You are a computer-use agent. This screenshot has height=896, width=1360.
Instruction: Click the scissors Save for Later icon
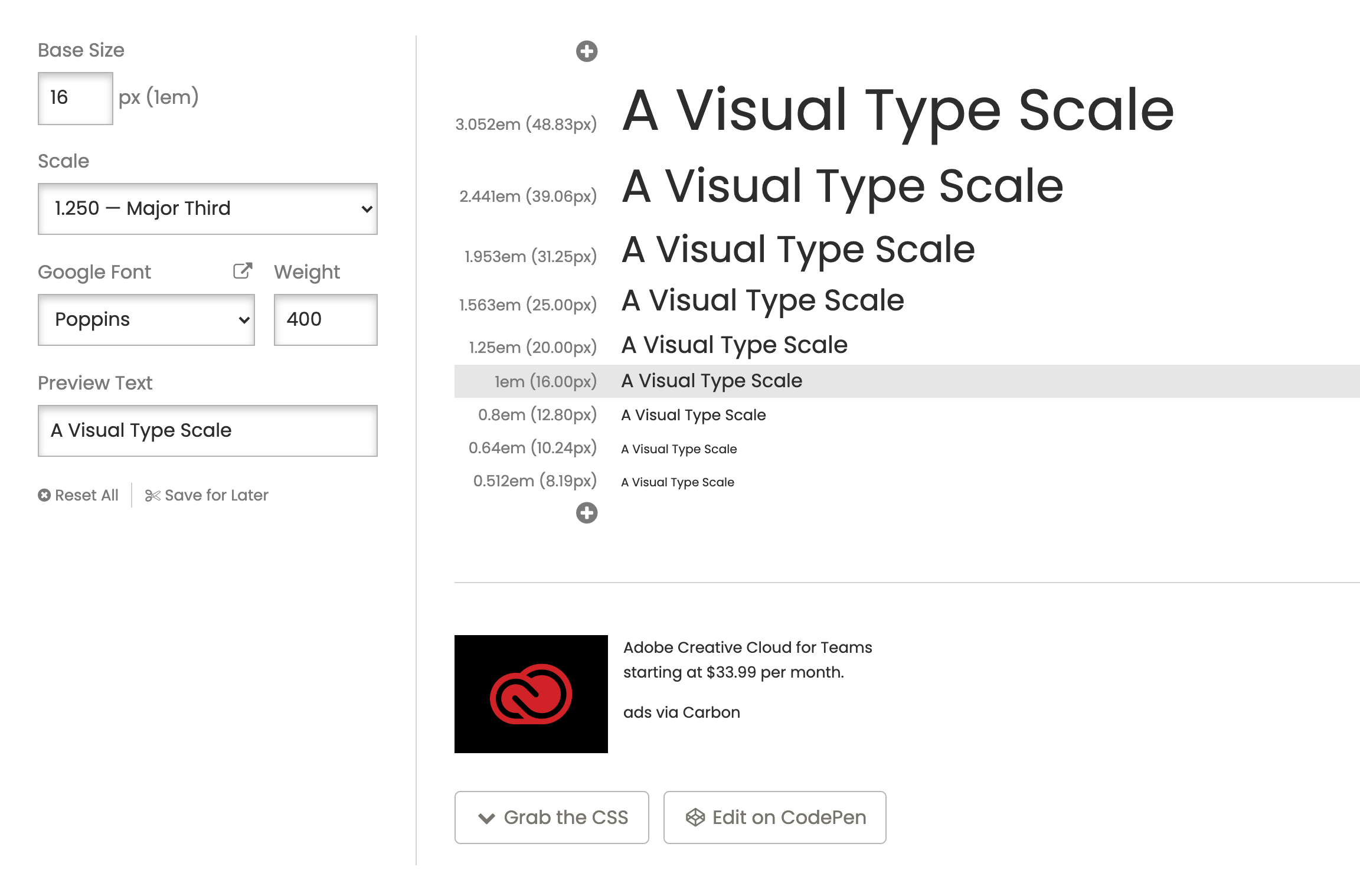152,495
